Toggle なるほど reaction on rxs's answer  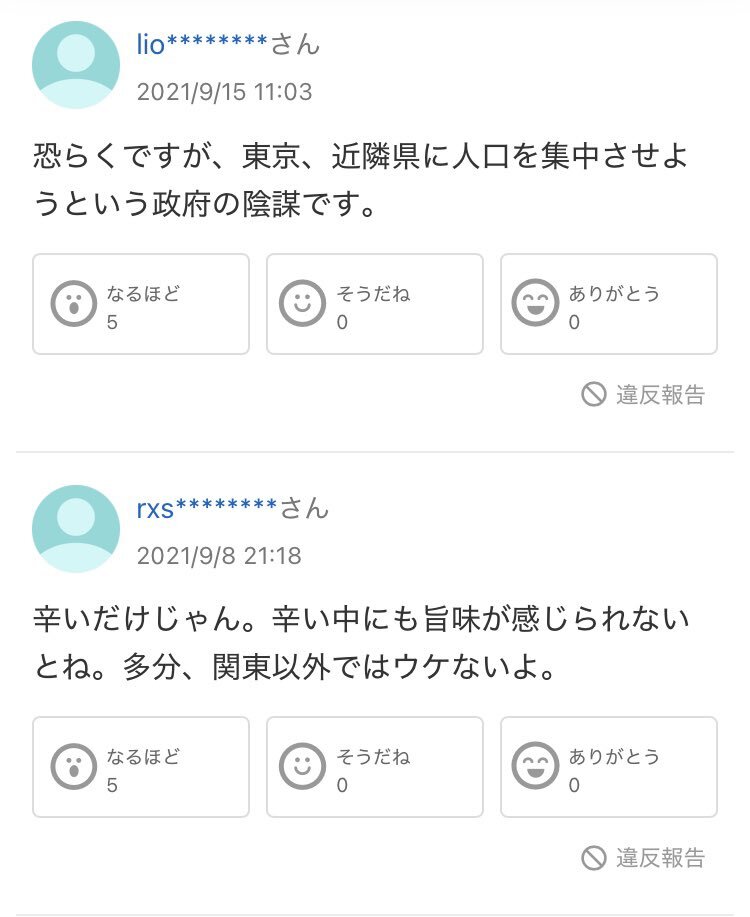141,767
